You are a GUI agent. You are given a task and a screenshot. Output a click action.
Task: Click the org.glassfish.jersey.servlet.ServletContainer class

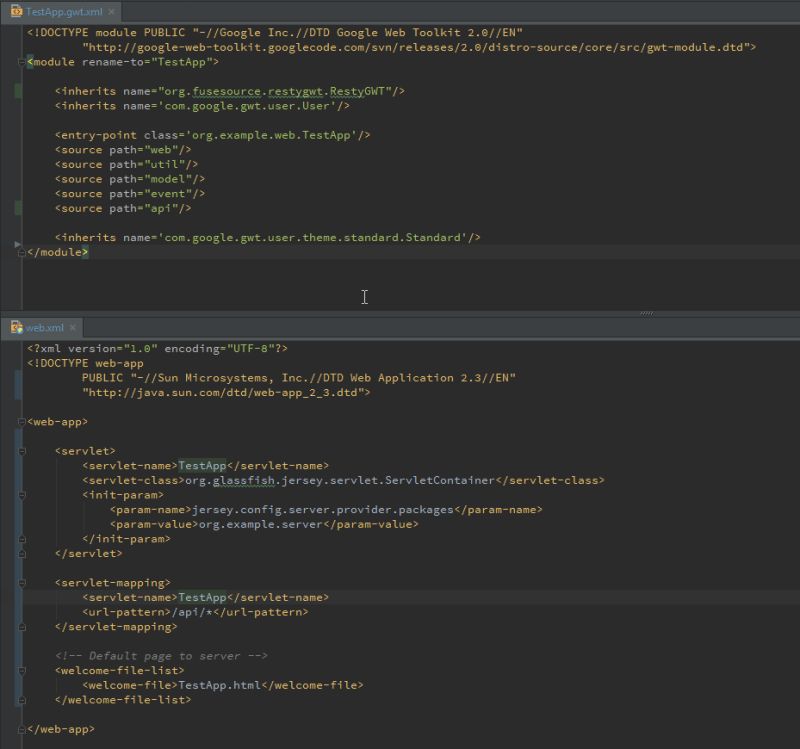coord(340,481)
